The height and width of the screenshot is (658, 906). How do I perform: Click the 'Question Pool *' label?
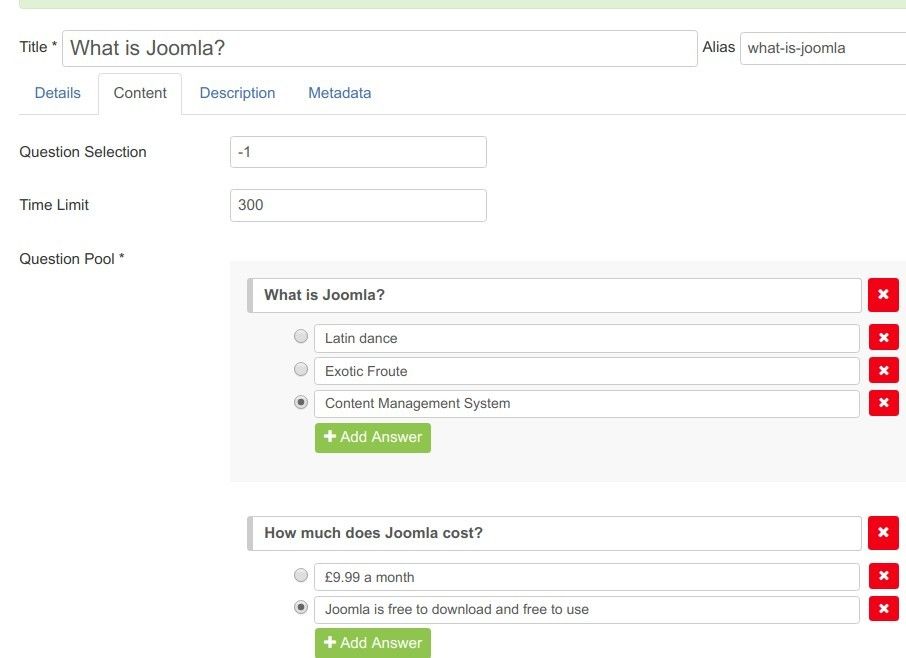point(72,259)
